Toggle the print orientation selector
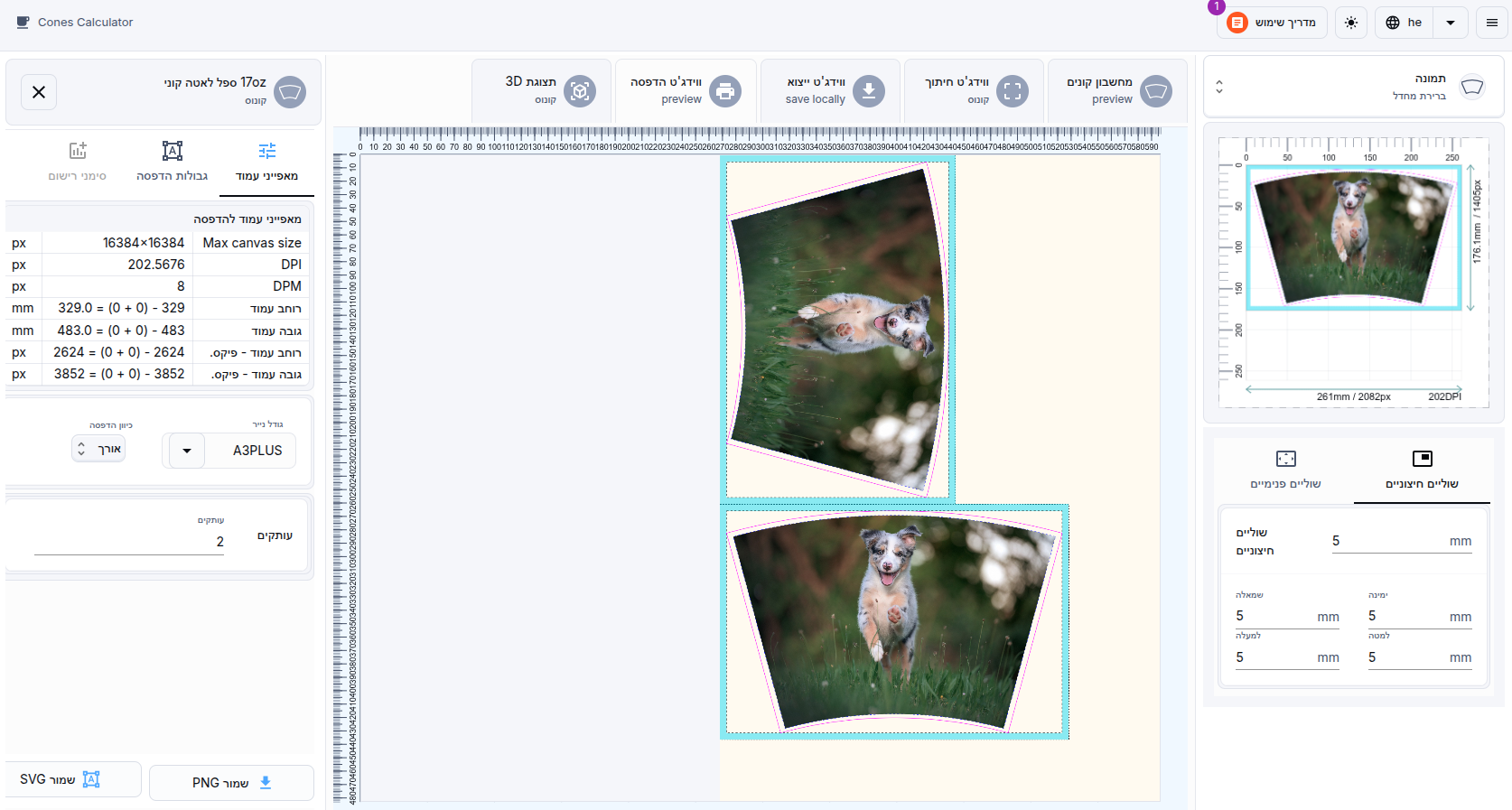 tap(98, 449)
